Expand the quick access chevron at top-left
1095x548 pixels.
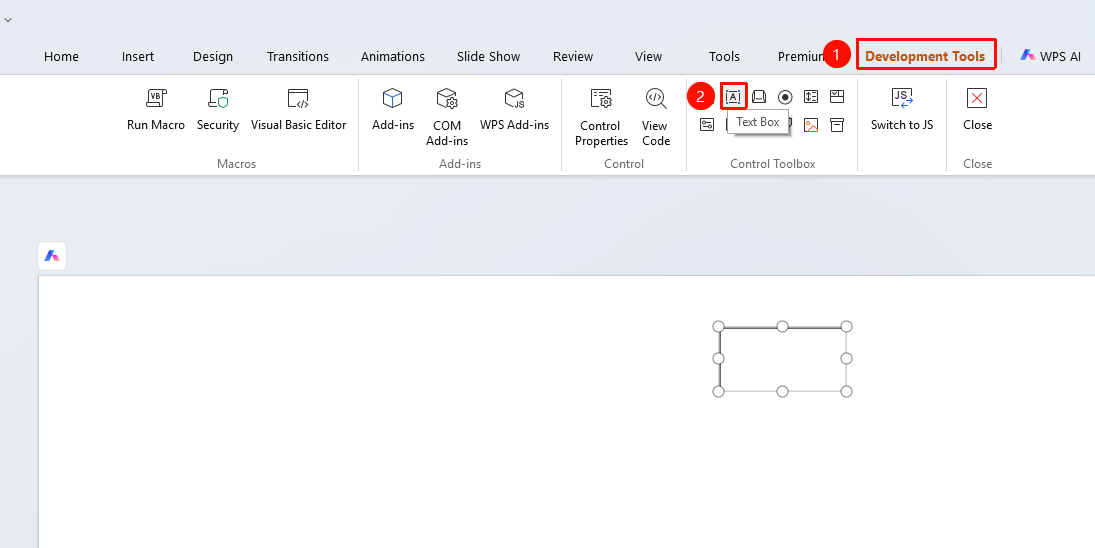coord(8,20)
